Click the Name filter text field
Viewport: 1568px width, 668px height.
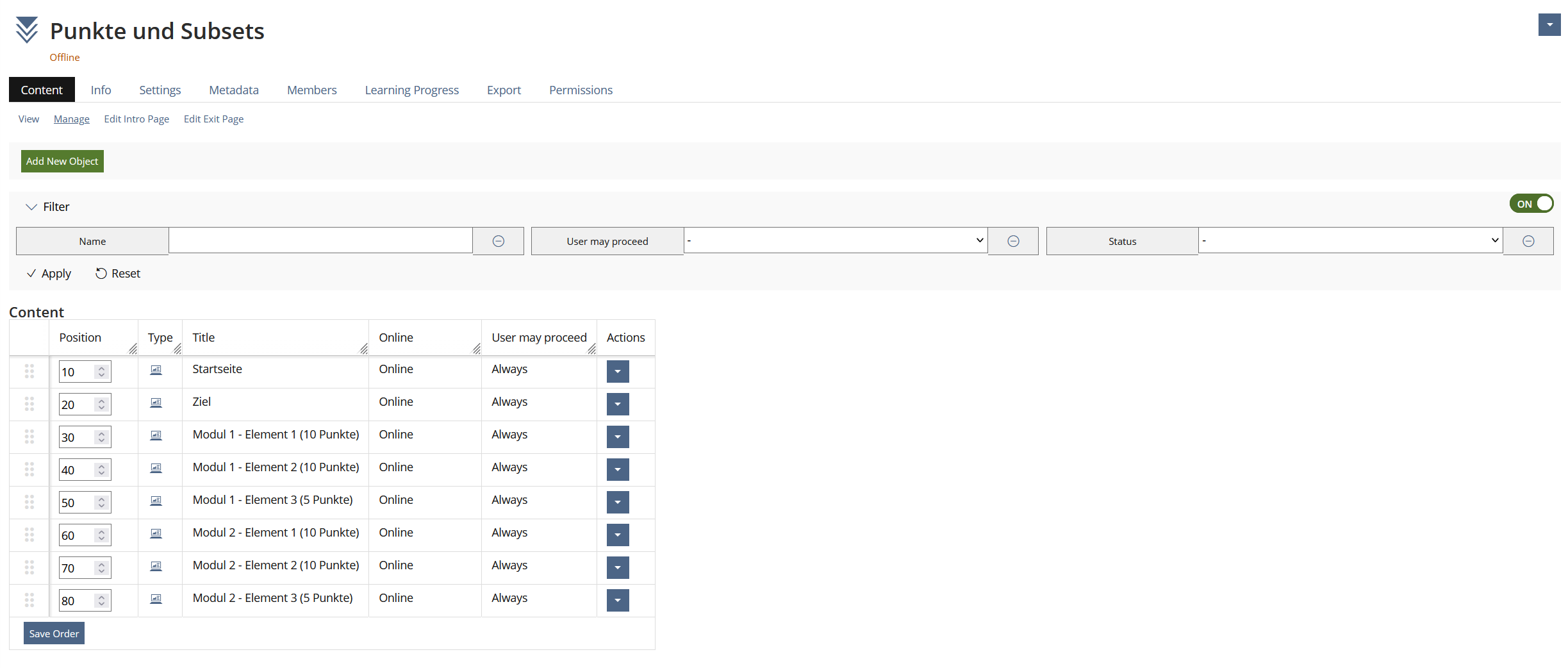pos(320,240)
